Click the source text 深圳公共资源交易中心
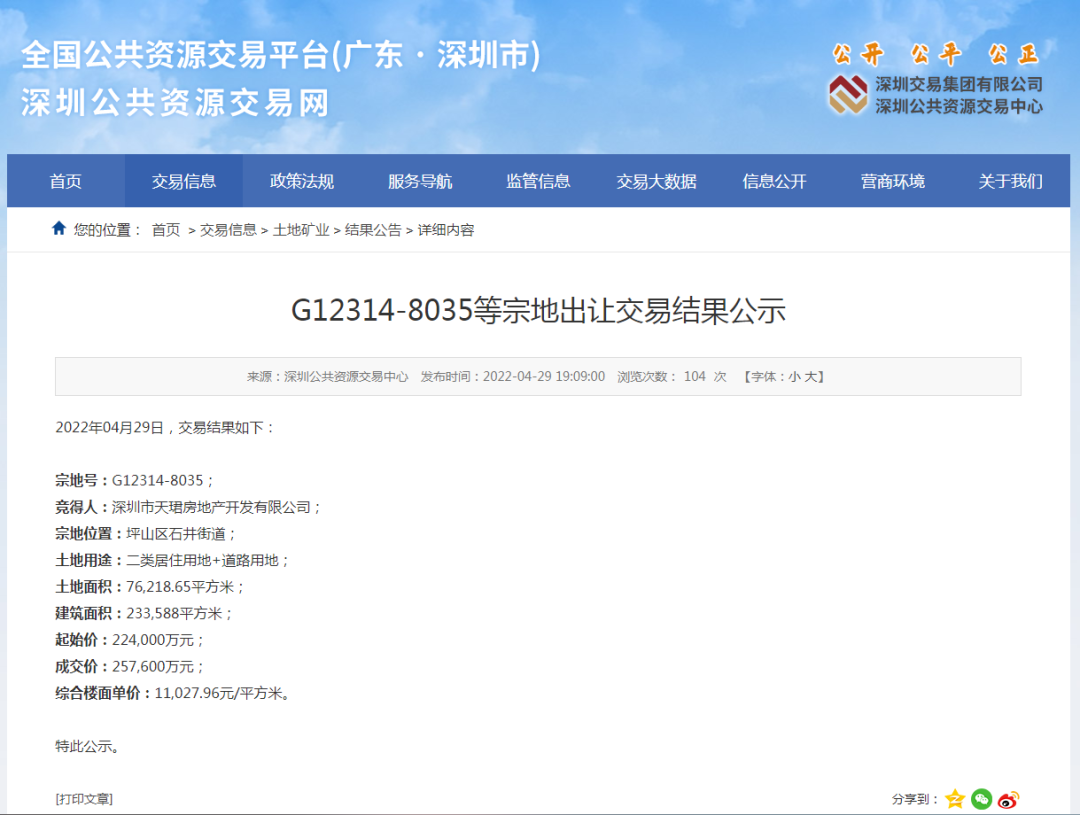This screenshot has height=815, width=1080. [346, 377]
